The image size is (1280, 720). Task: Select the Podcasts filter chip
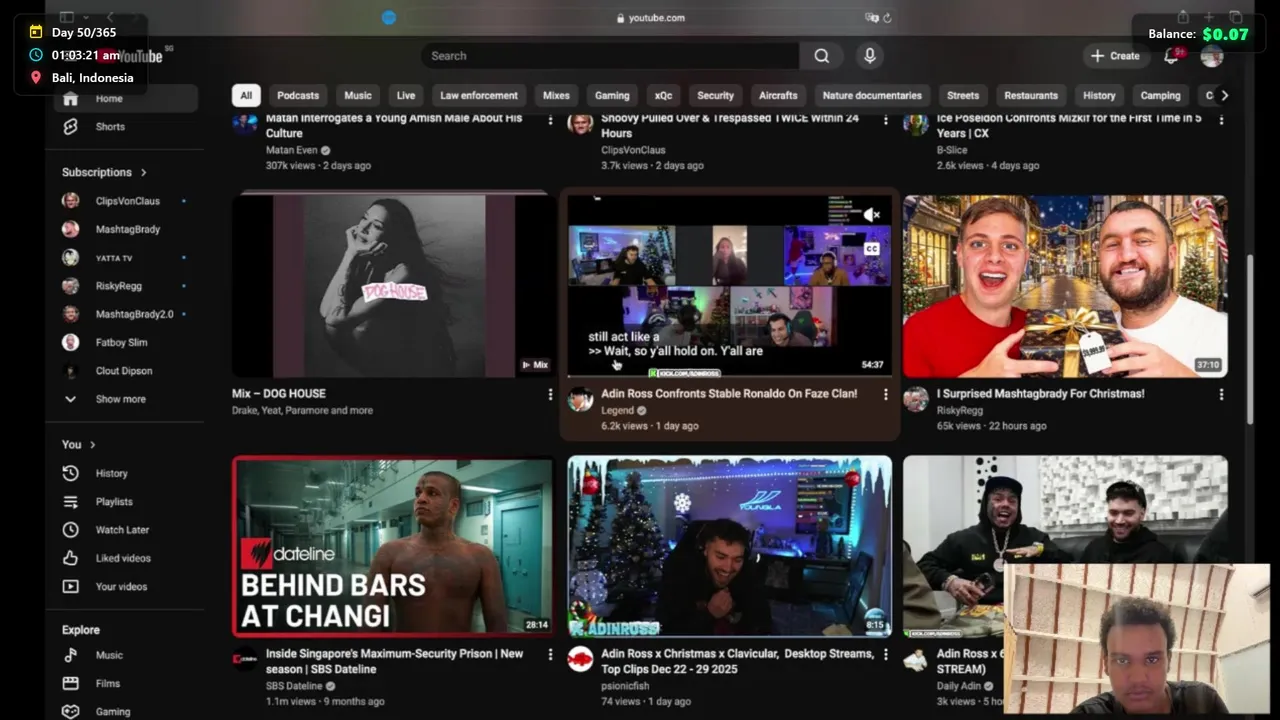point(298,96)
